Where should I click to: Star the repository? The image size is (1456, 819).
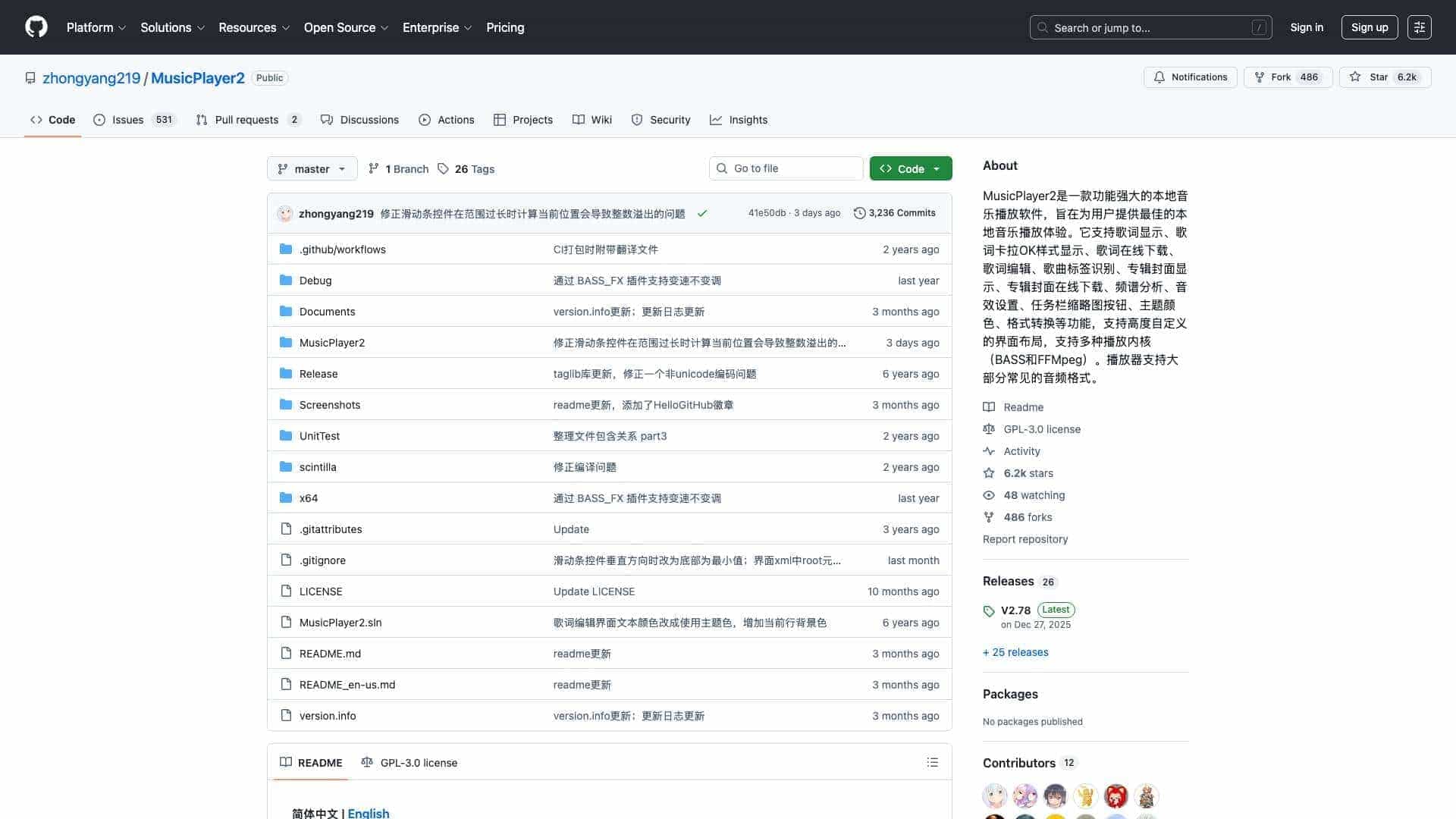point(1385,77)
